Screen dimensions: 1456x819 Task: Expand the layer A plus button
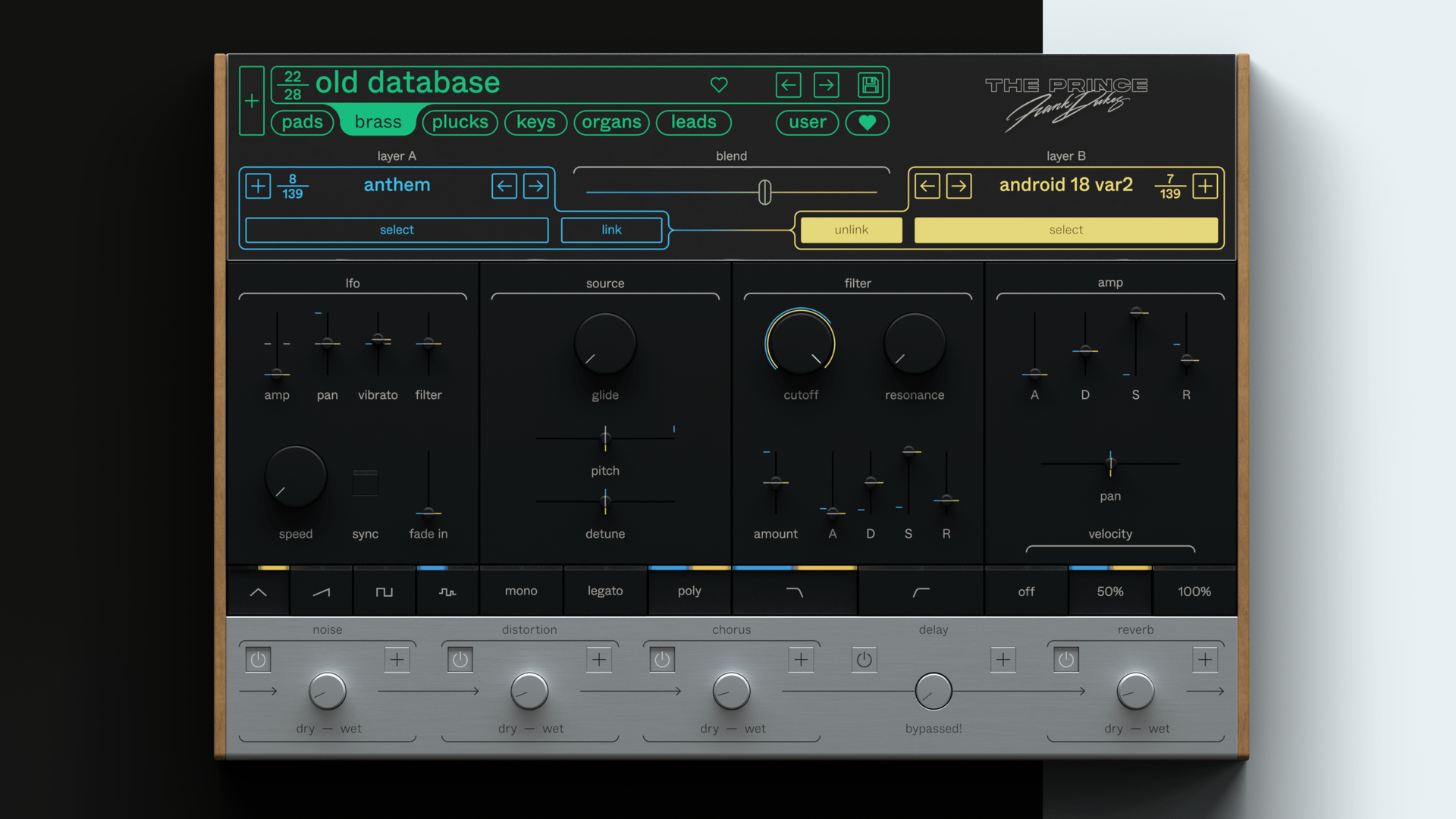click(x=258, y=186)
